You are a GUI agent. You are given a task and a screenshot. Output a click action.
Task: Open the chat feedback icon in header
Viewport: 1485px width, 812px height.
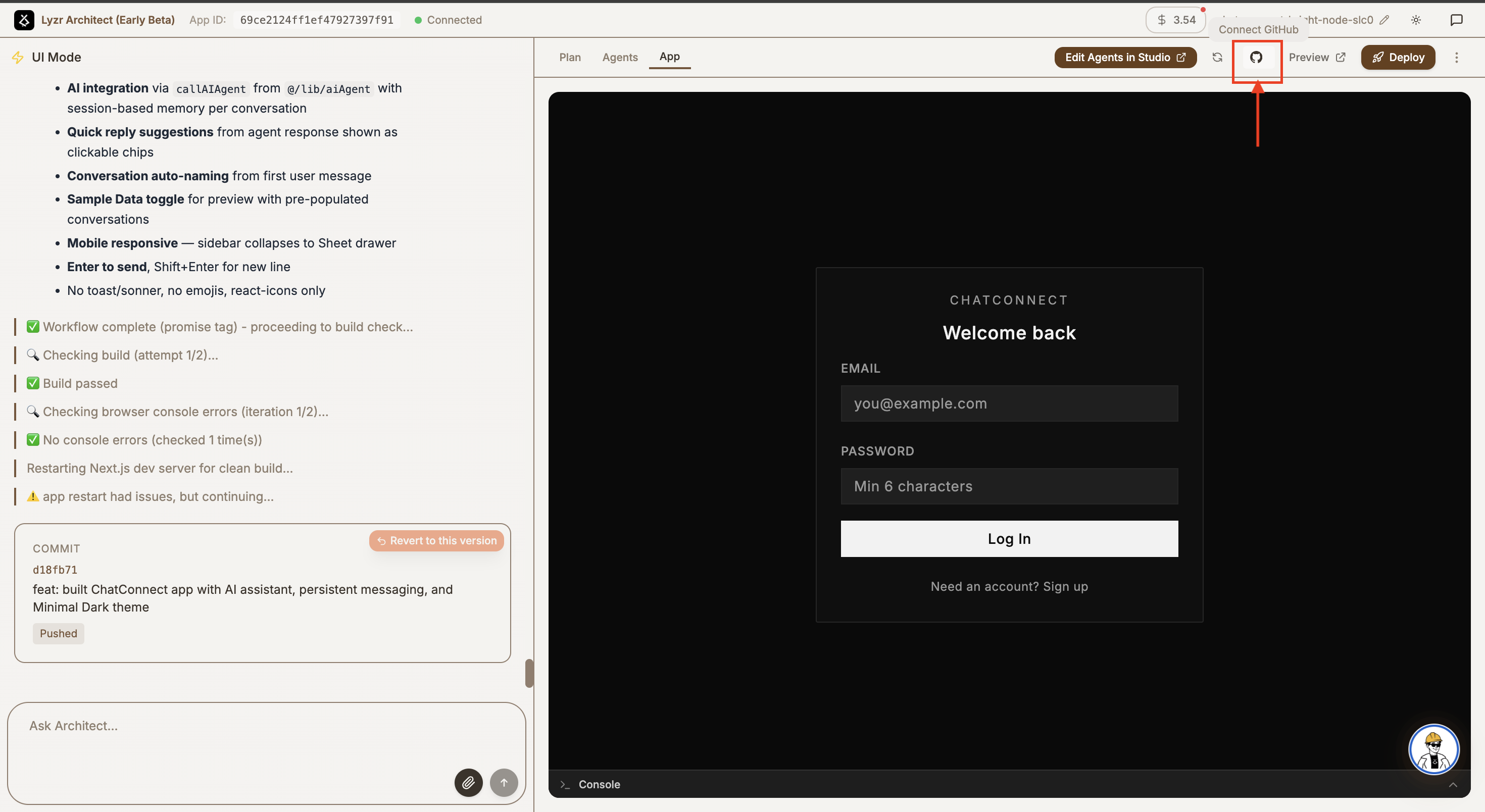[1456, 20]
